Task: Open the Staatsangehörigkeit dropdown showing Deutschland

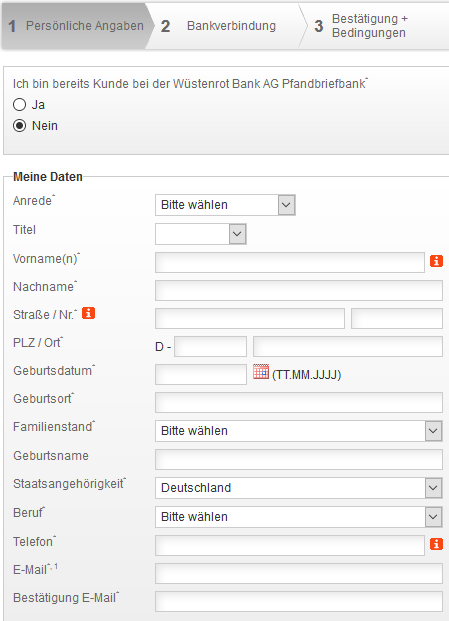Action: pos(299,488)
